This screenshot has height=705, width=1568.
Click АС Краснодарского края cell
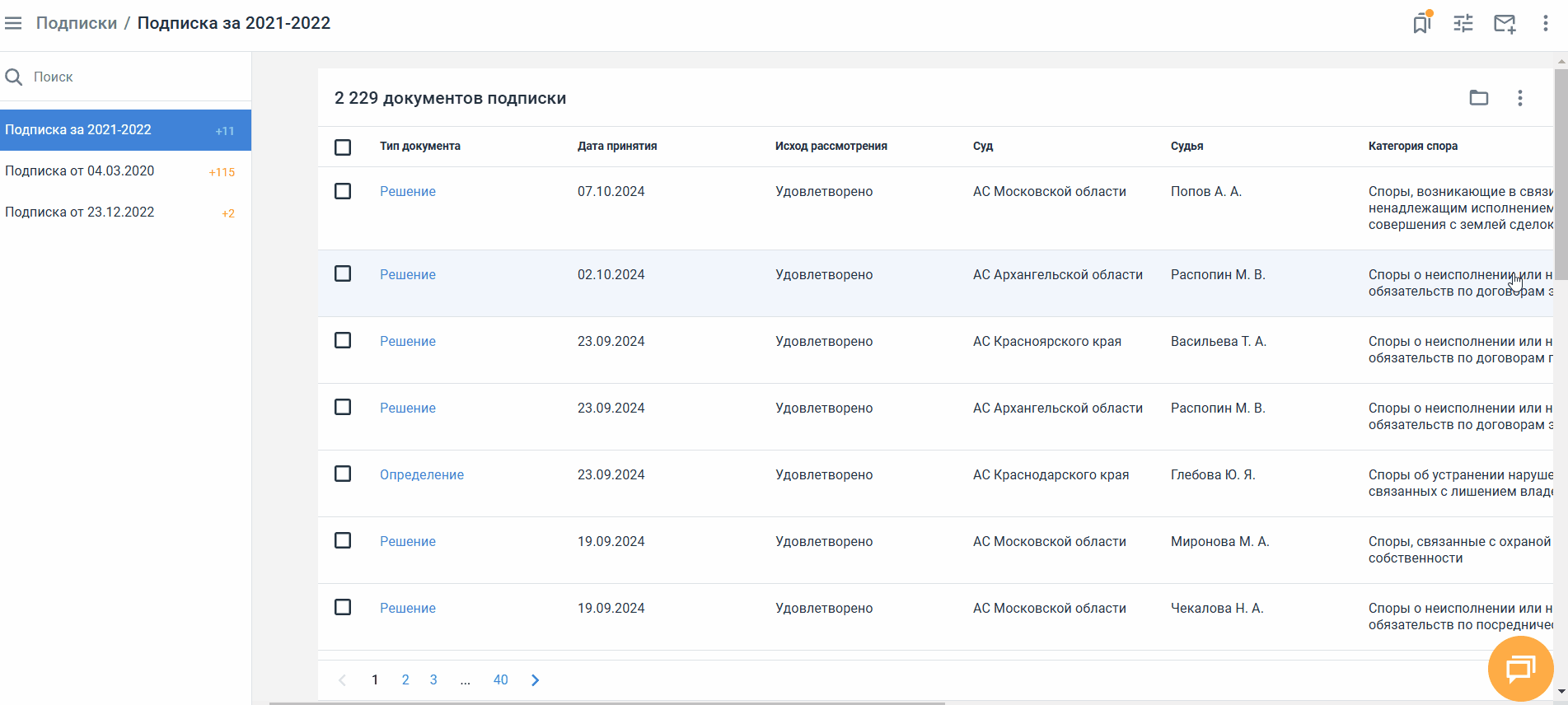click(x=1051, y=474)
